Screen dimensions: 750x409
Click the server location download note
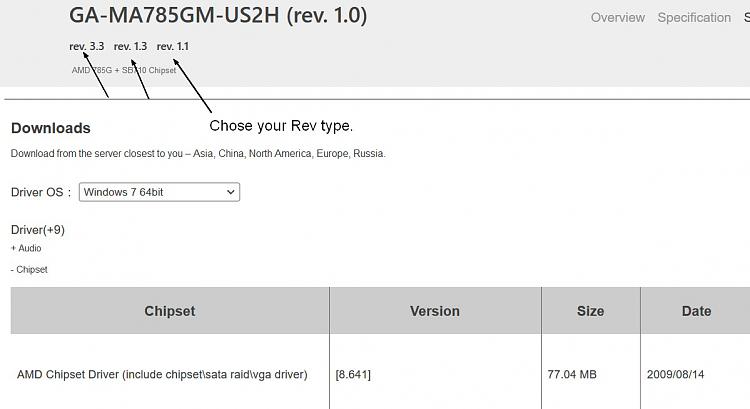click(x=198, y=154)
